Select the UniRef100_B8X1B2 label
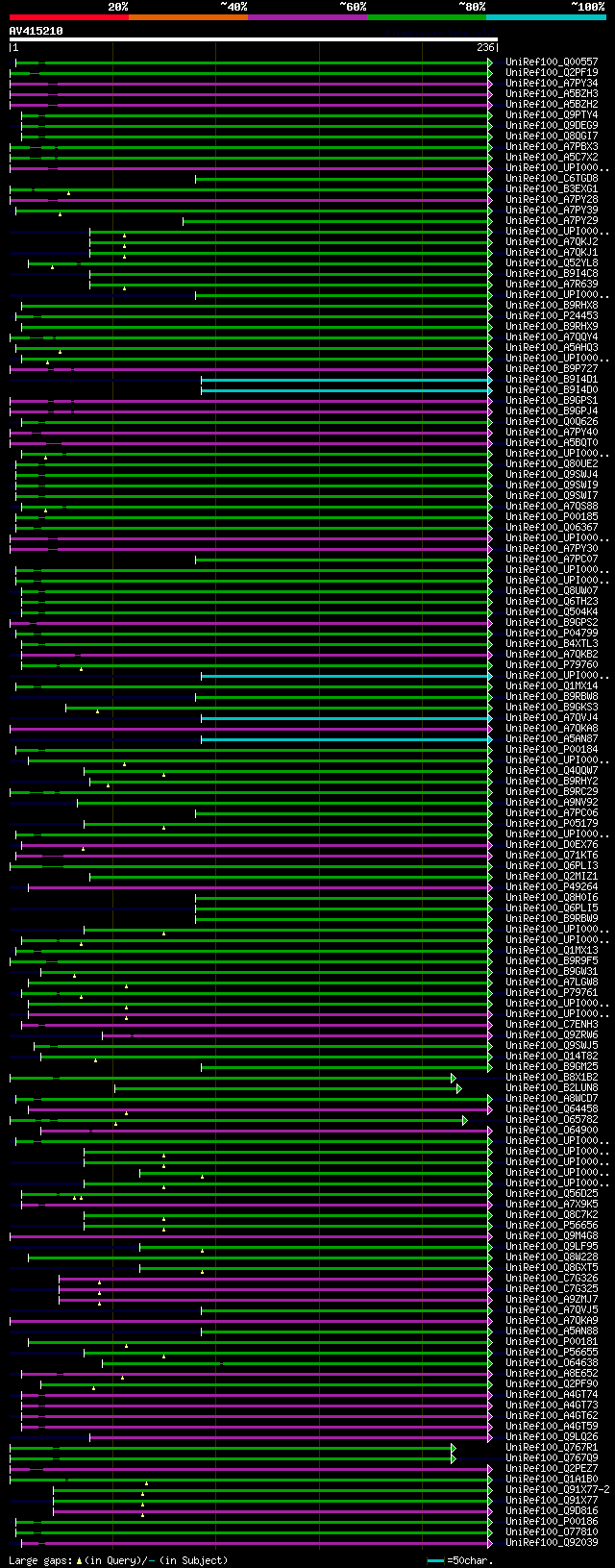This screenshot has height=1568, width=615. (552, 1078)
